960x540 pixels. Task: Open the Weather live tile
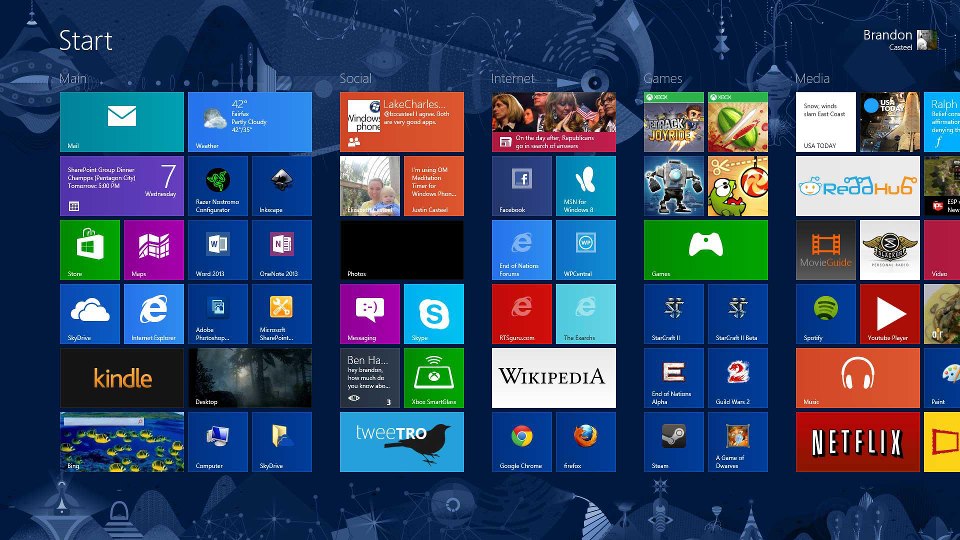pyautogui.click(x=249, y=121)
